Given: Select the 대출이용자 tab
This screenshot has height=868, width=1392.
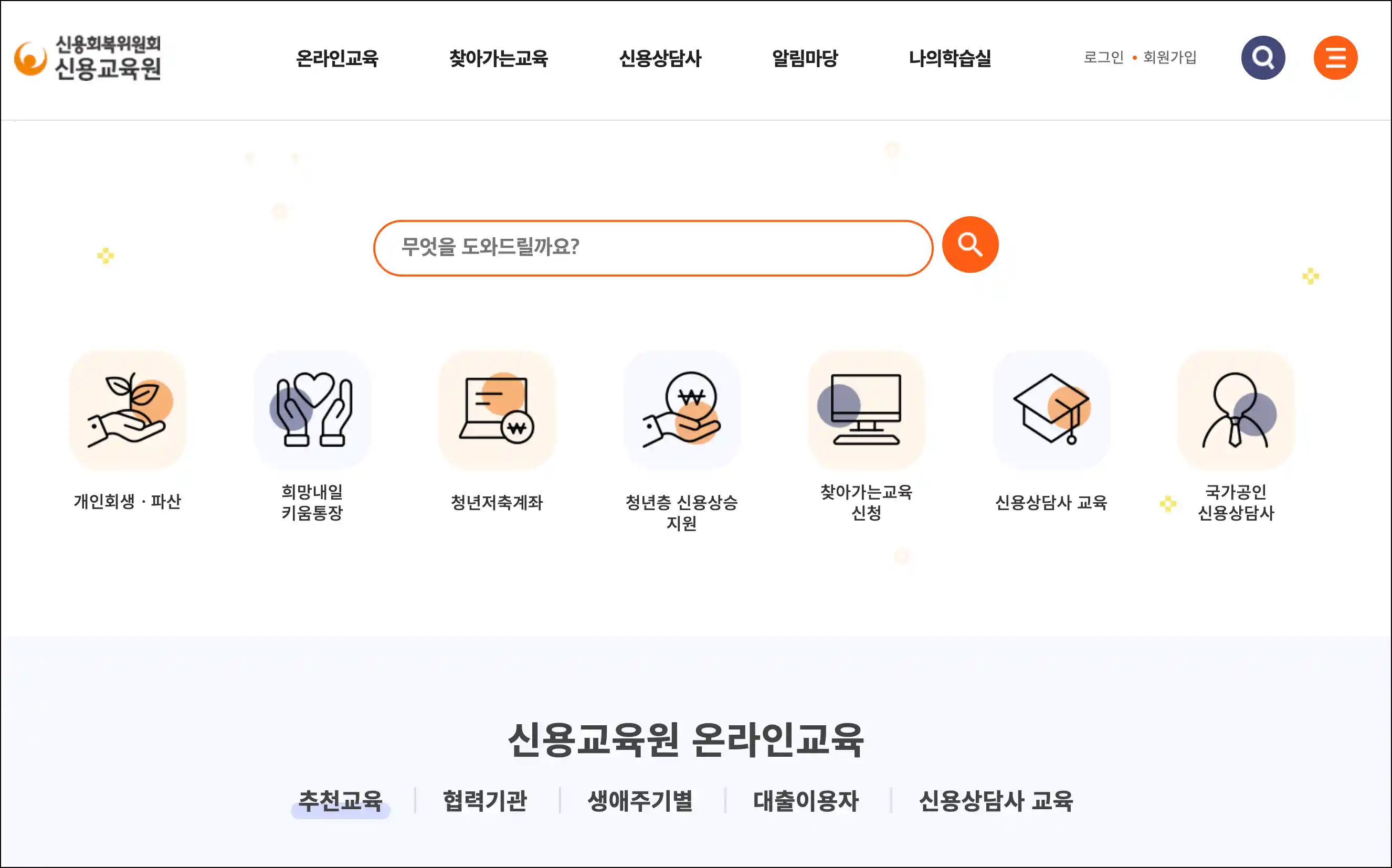Looking at the screenshot, I should coord(806,801).
